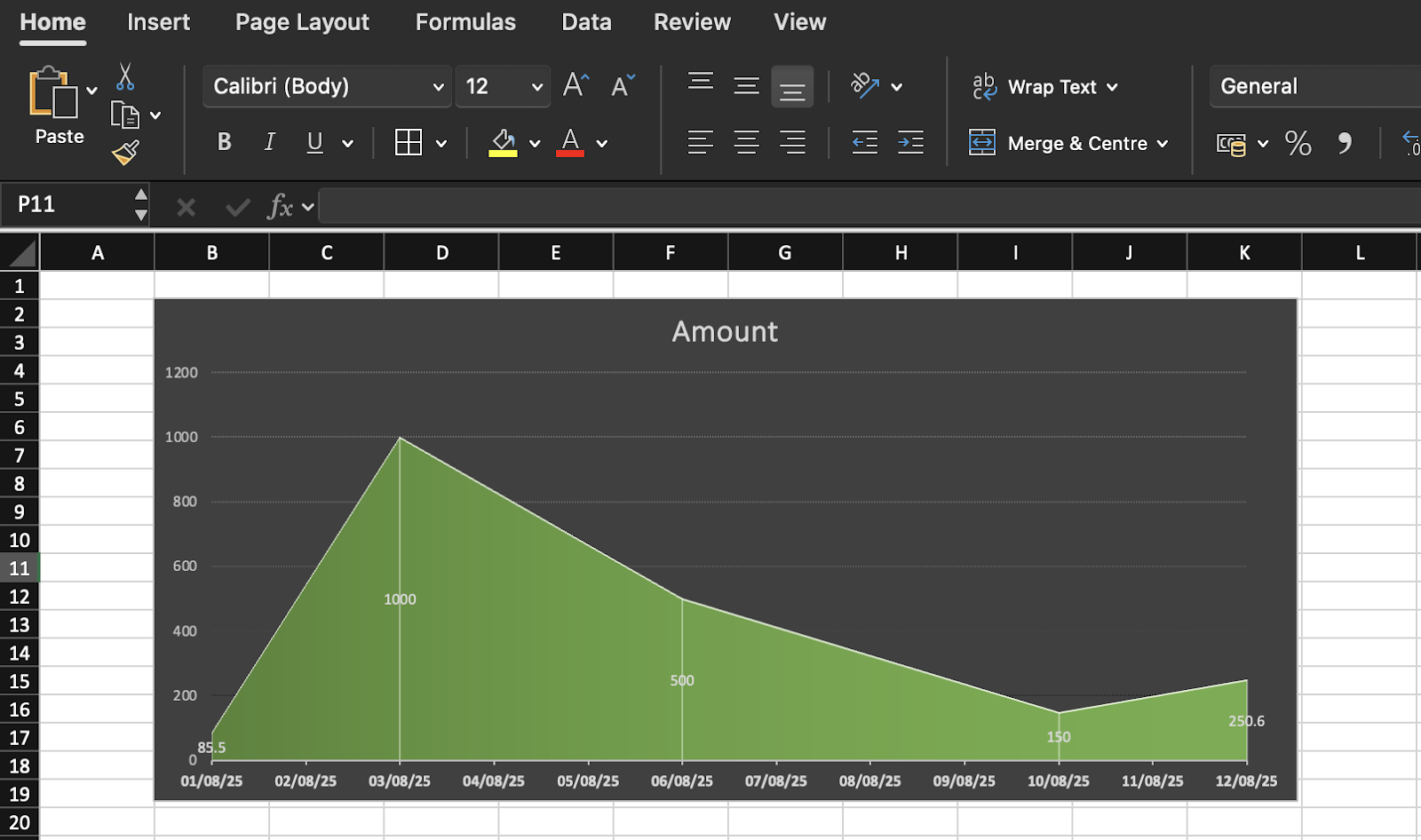
Task: Click the text orientation icon
Action: pos(865,85)
